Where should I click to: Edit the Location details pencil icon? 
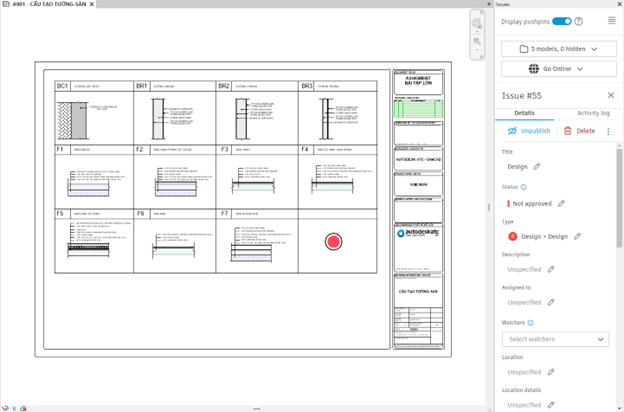pyautogui.click(x=551, y=405)
